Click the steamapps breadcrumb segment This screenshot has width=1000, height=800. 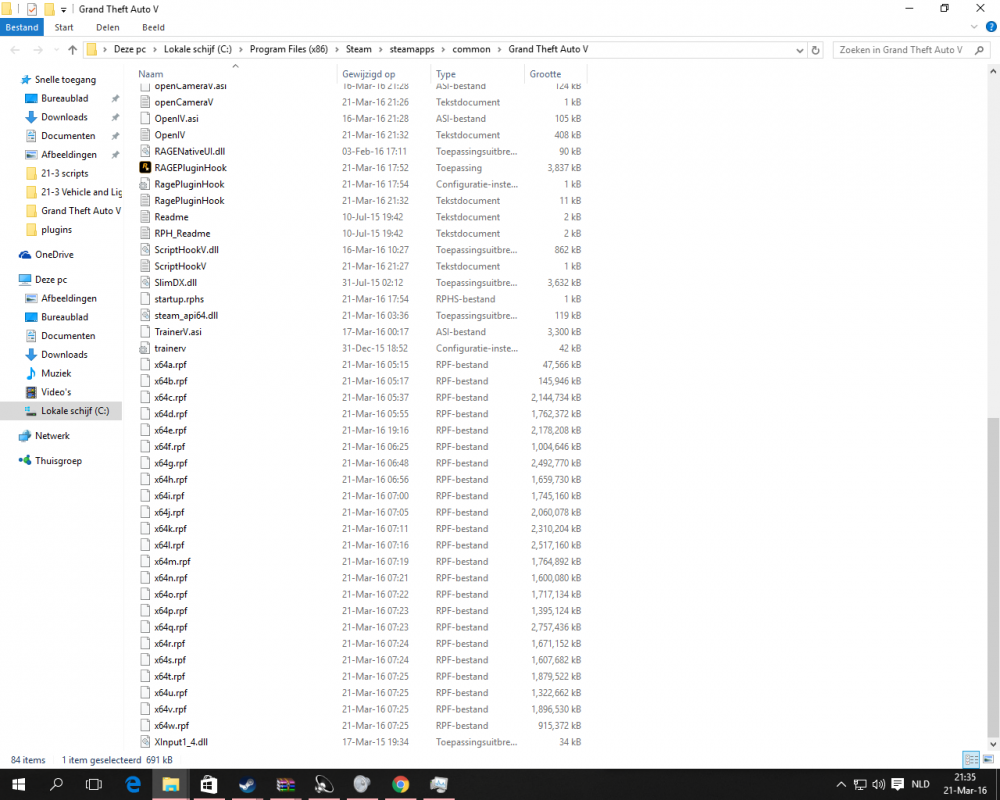click(x=412, y=49)
